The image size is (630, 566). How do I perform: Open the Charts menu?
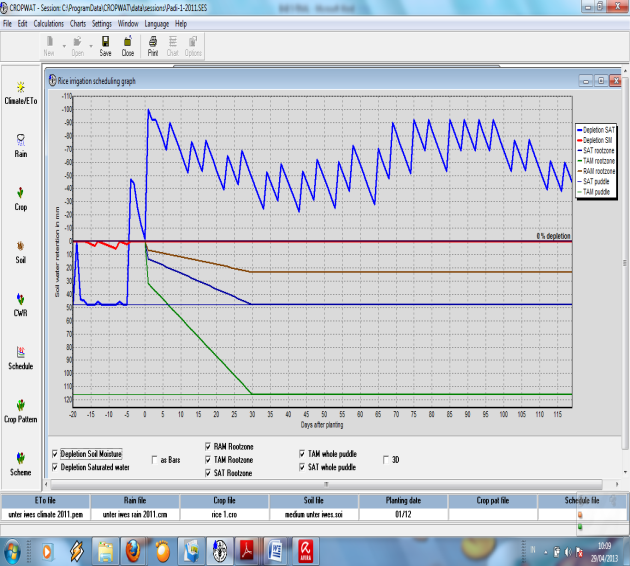78,24
